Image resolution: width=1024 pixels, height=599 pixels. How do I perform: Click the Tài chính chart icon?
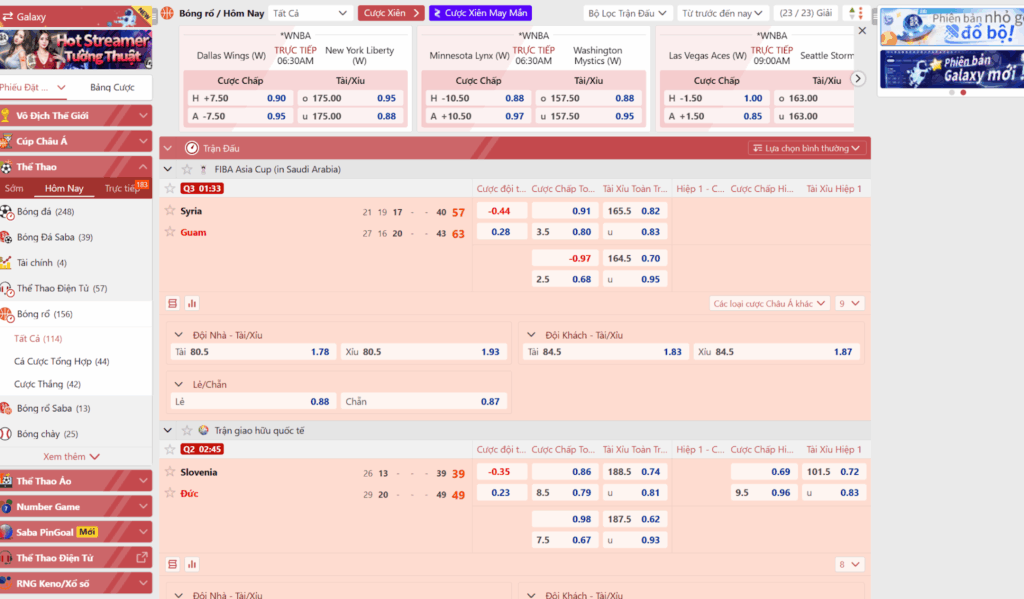[x=6, y=263]
